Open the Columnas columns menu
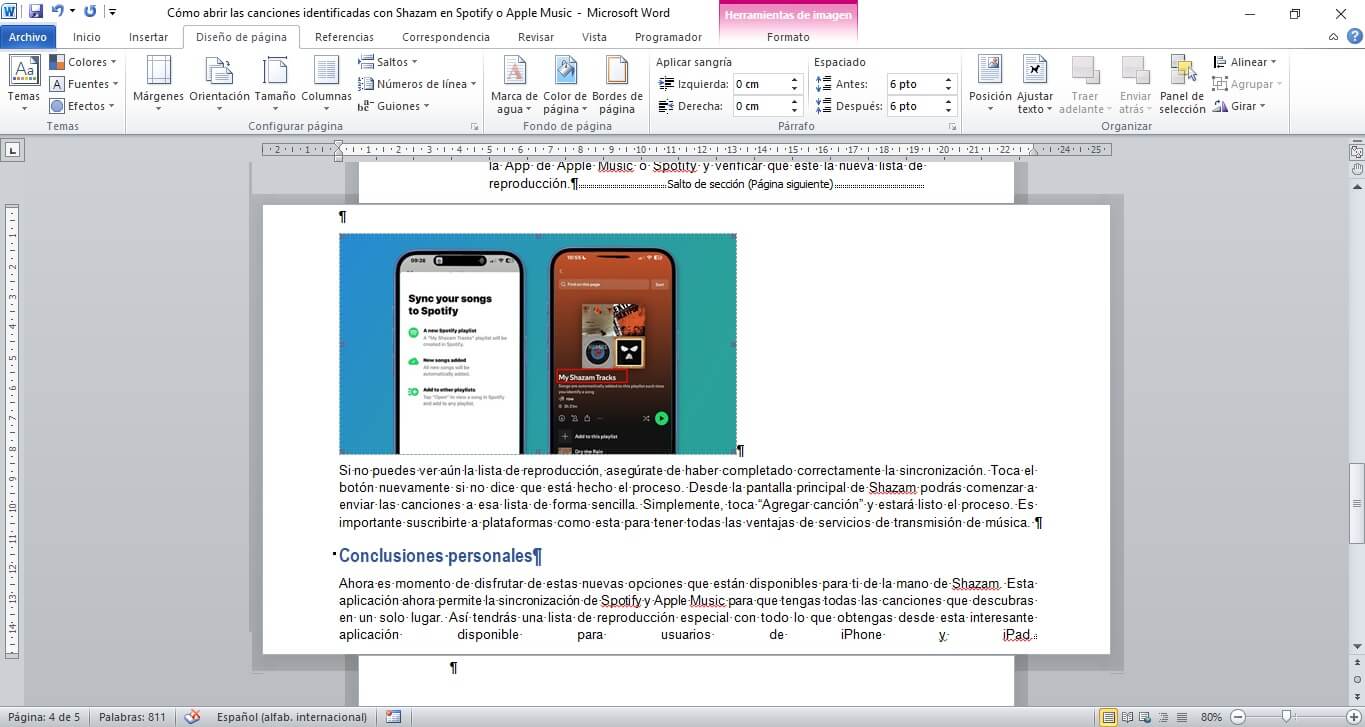Image resolution: width=1365 pixels, height=727 pixels. (326, 84)
